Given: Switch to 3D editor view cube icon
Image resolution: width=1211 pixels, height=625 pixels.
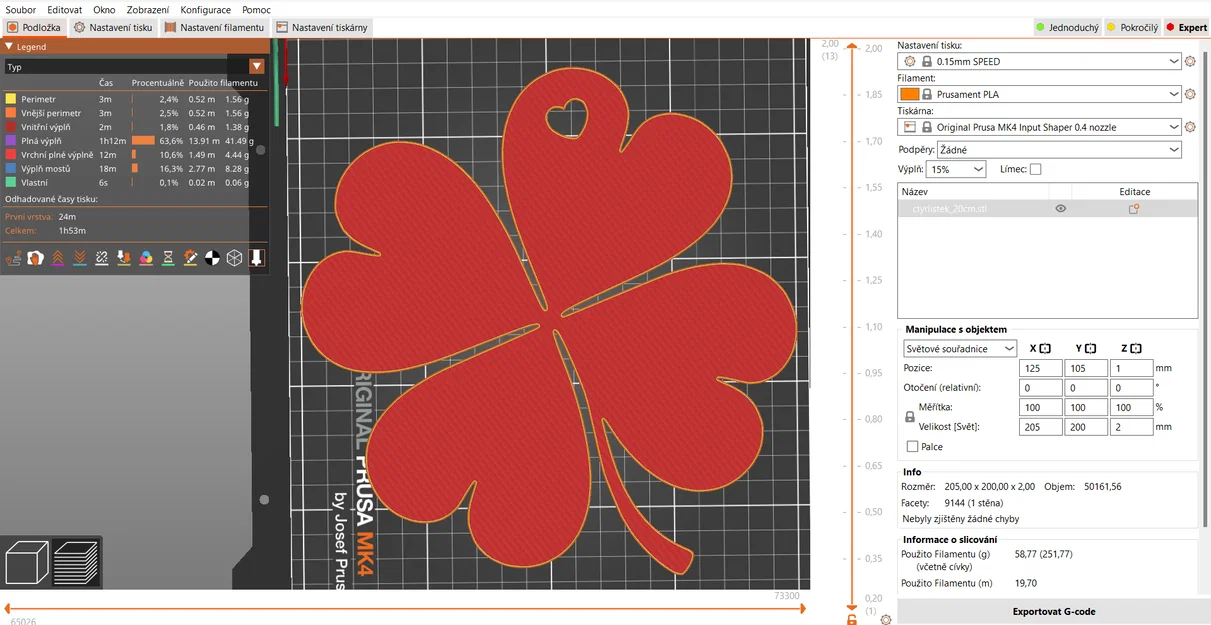Looking at the screenshot, I should [27, 562].
